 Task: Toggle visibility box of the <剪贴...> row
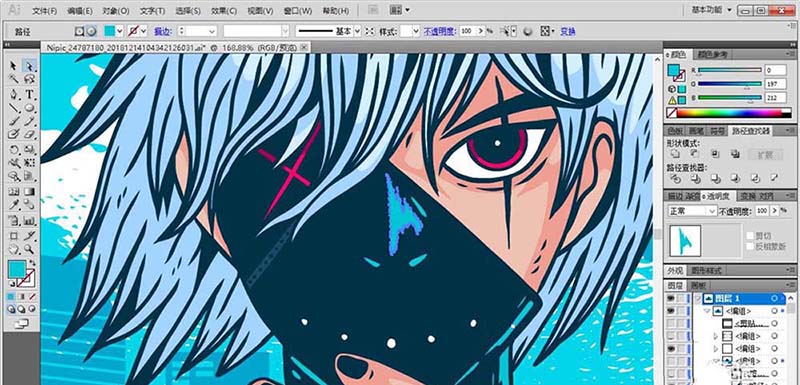(x=670, y=323)
